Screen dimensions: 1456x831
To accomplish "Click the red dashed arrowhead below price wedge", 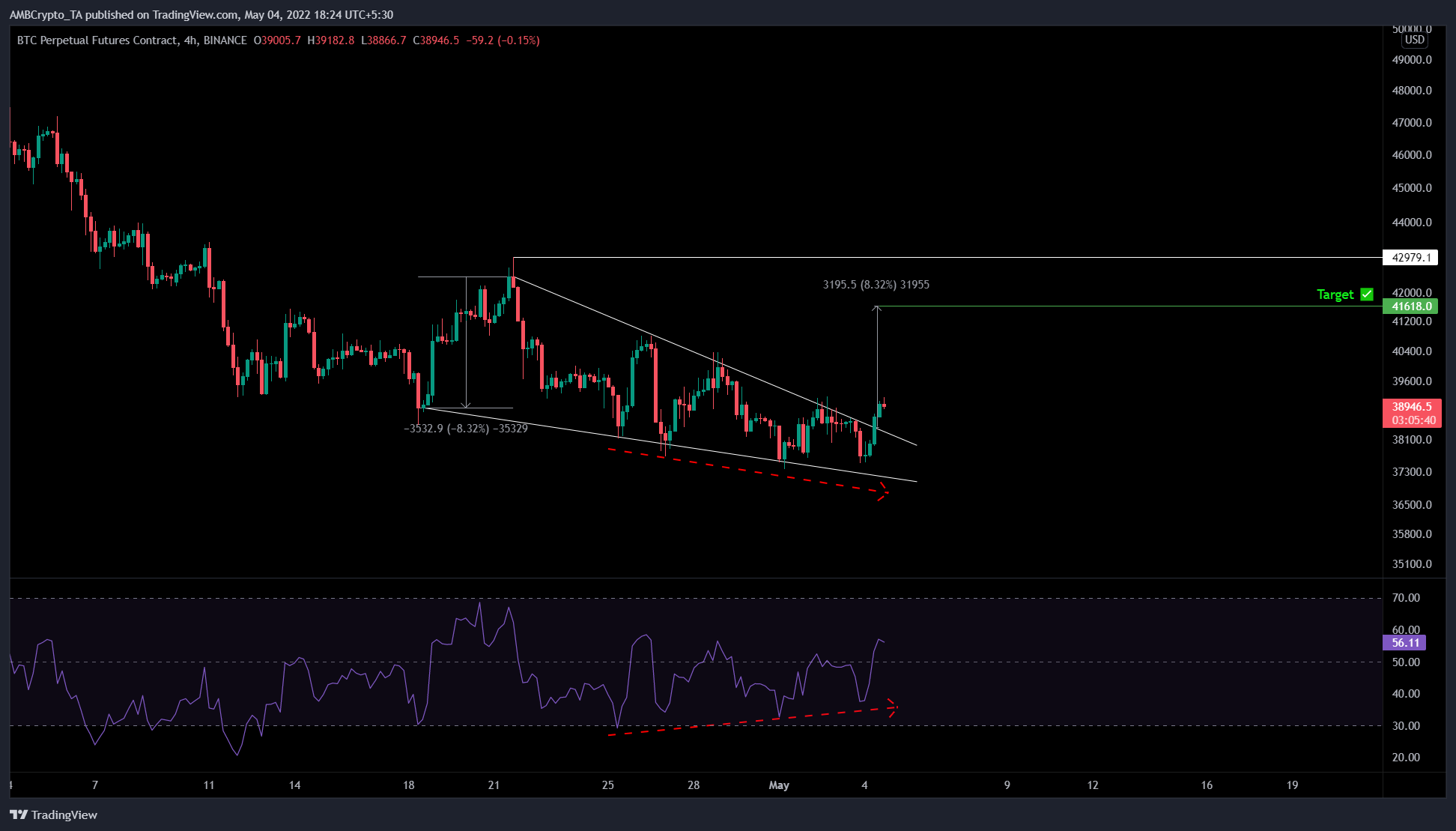I will tap(883, 492).
